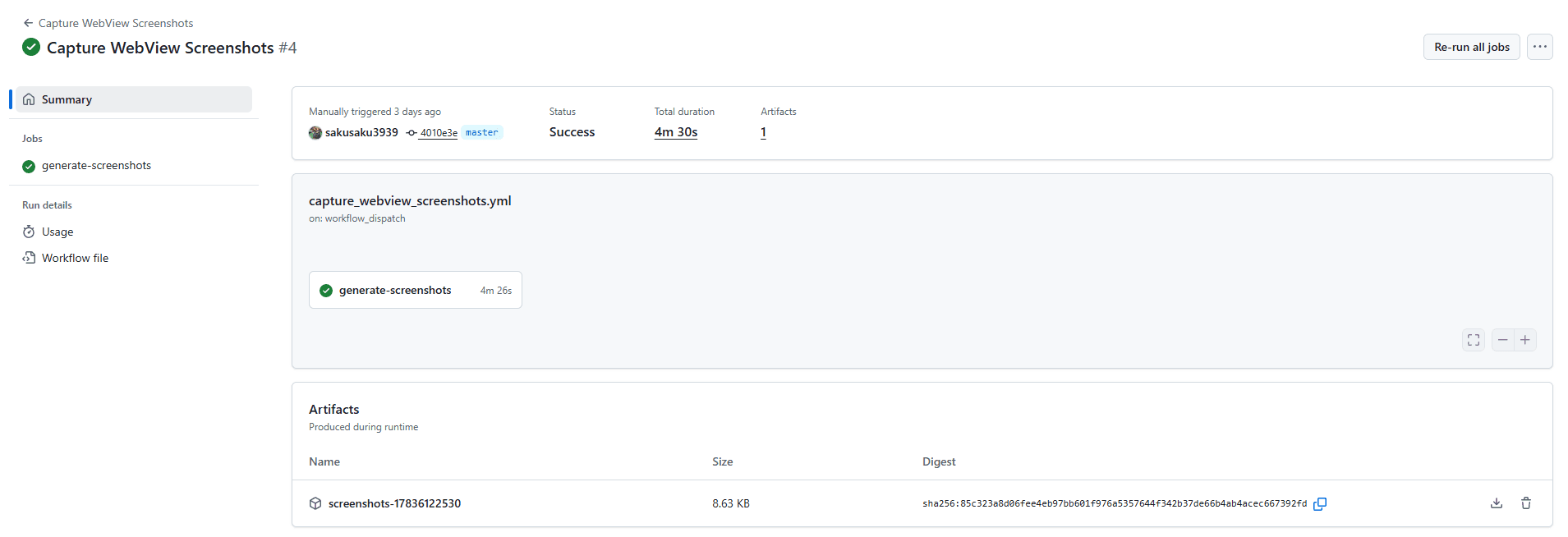
Task: Open the Workflow file page
Action: click(x=75, y=259)
